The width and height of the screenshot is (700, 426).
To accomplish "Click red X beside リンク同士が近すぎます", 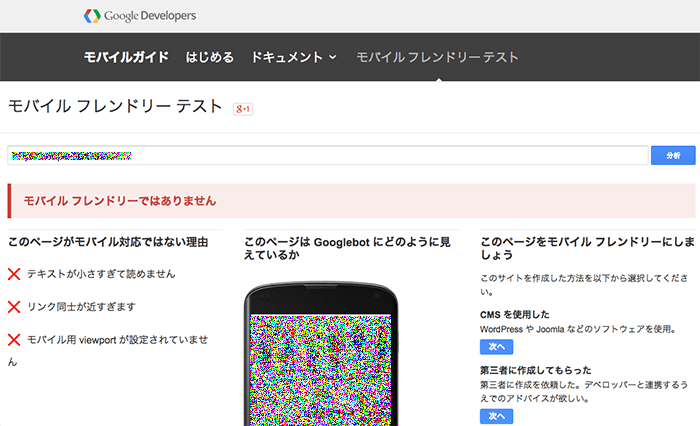I will pos(14,307).
